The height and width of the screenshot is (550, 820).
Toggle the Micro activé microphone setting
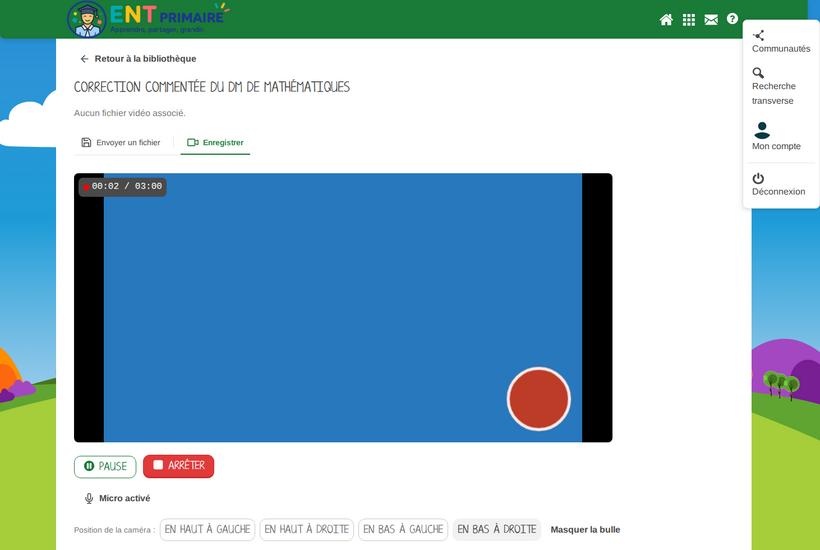117,498
